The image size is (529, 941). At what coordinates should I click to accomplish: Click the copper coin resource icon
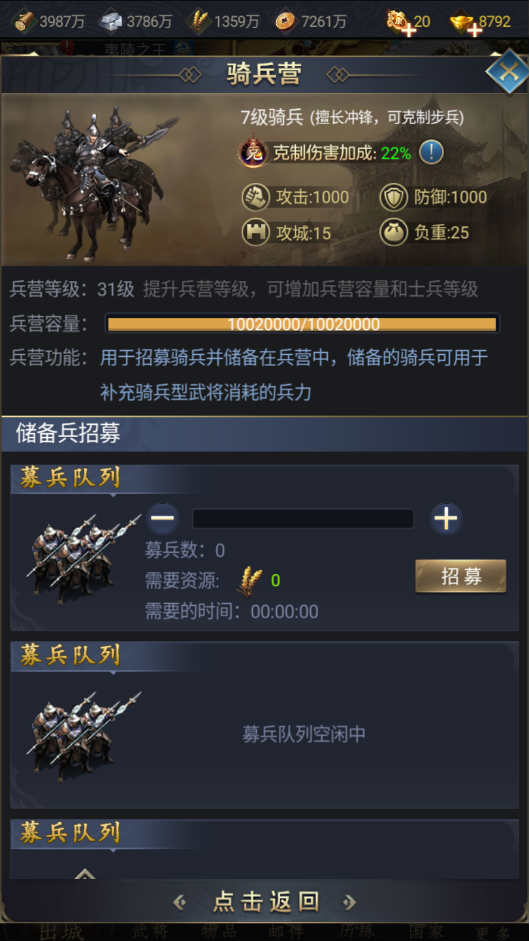click(x=285, y=22)
